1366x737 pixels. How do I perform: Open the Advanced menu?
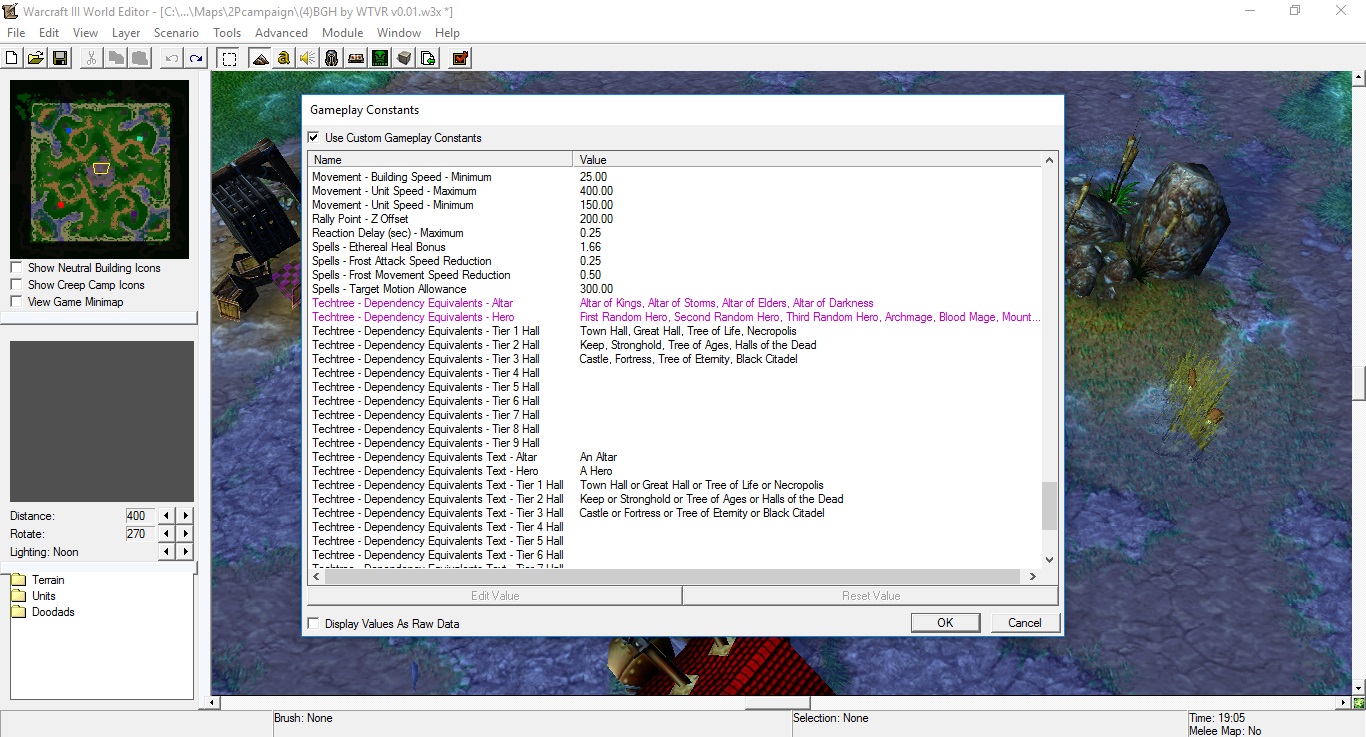tap(281, 33)
